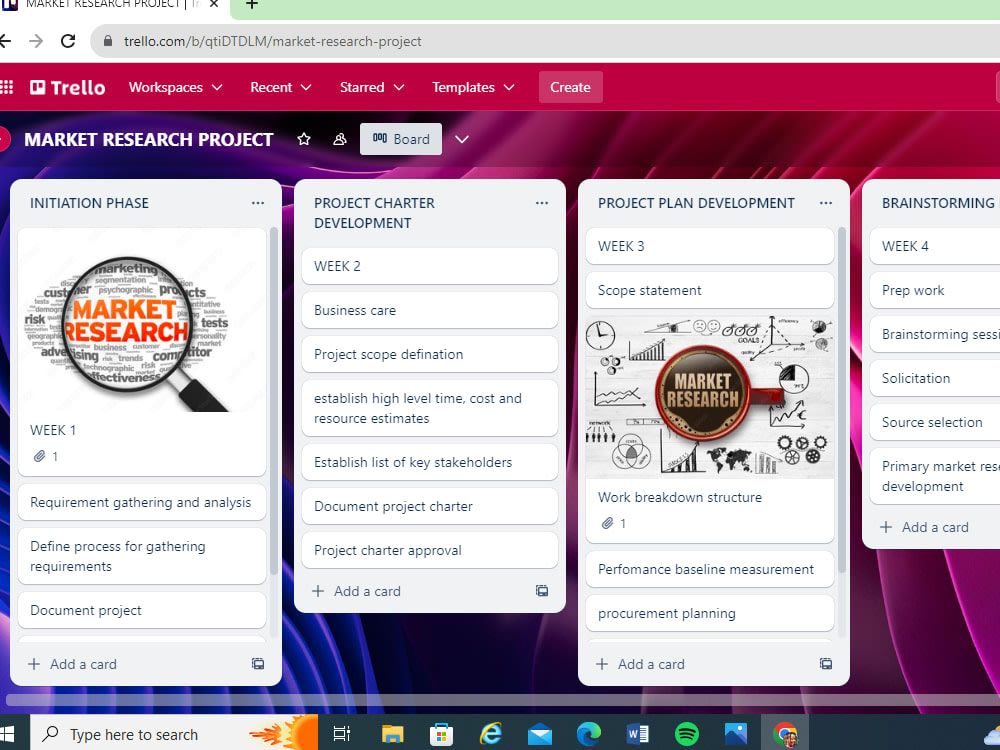Open Spotify from taskbar
This screenshot has width=1000, height=750.
687,734
